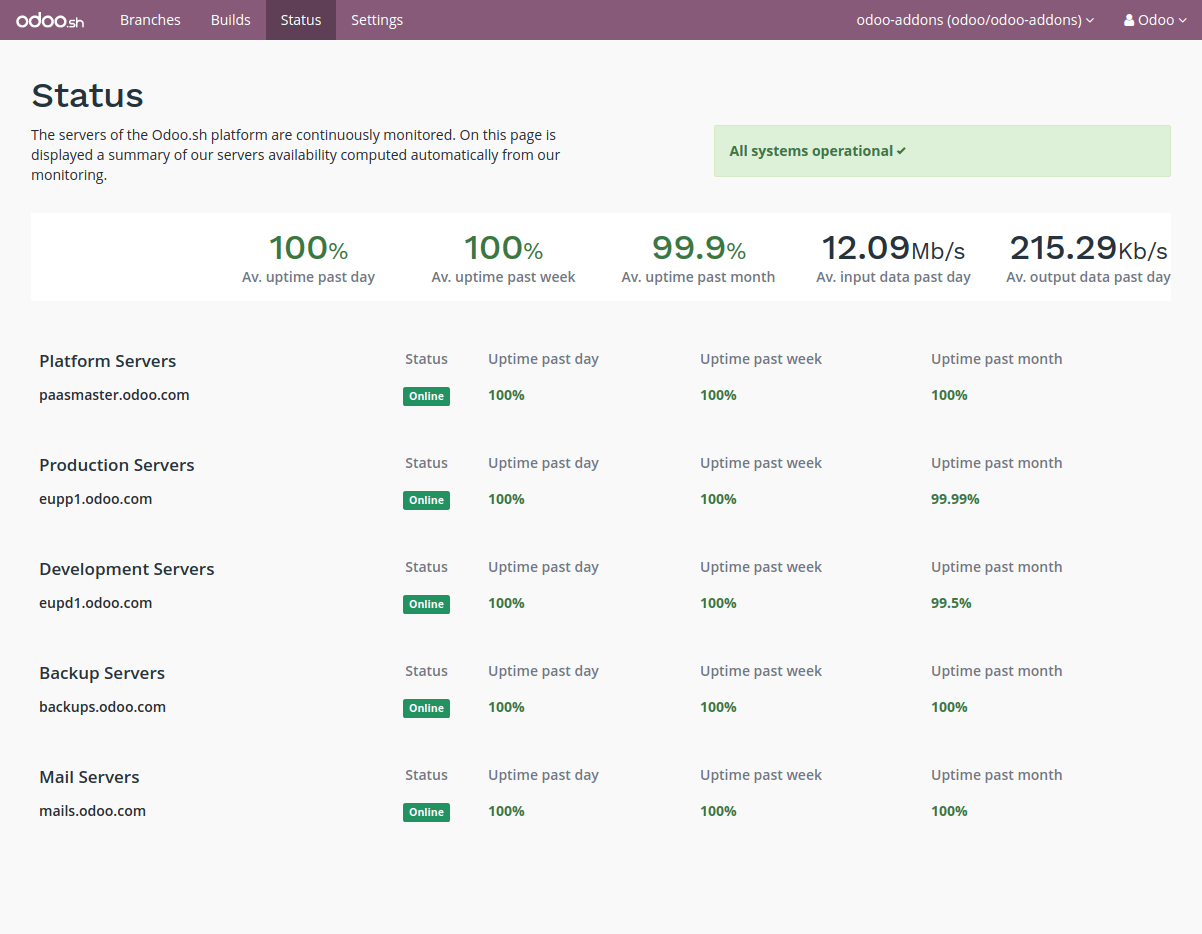Open the Builds tab
The image size is (1202, 934).
230,20
